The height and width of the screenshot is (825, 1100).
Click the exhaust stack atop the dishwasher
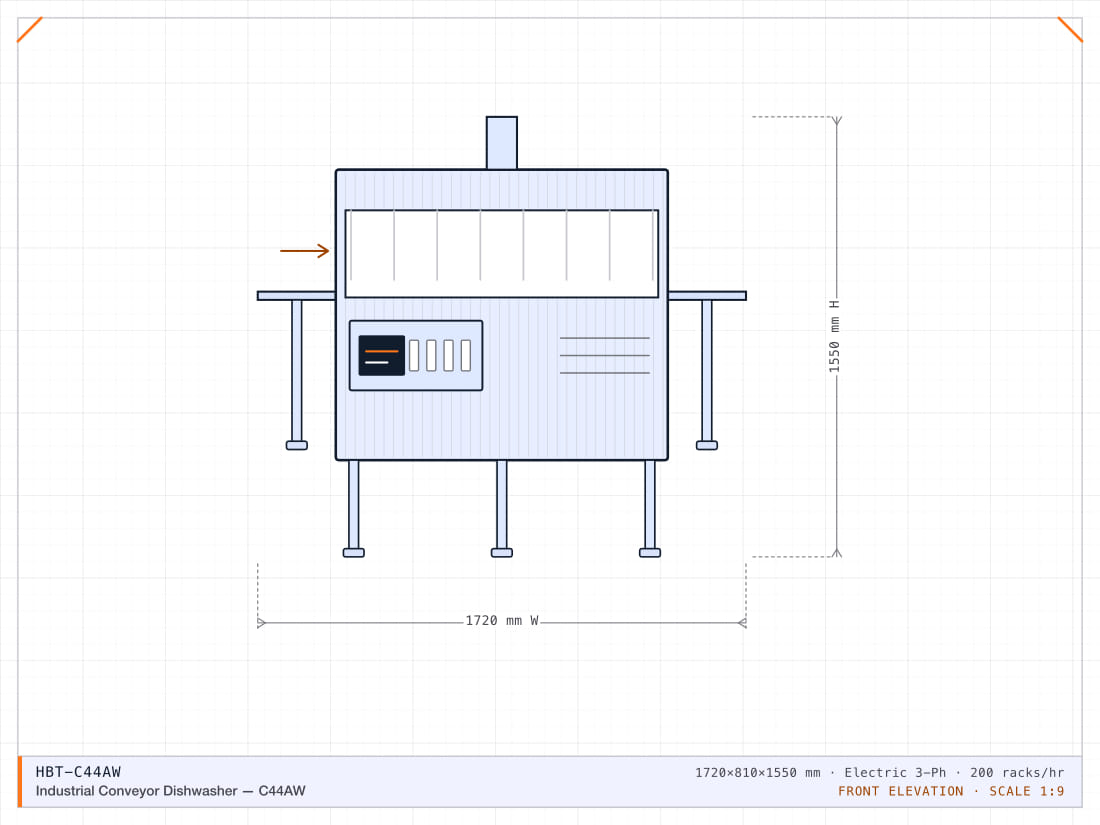click(x=502, y=143)
